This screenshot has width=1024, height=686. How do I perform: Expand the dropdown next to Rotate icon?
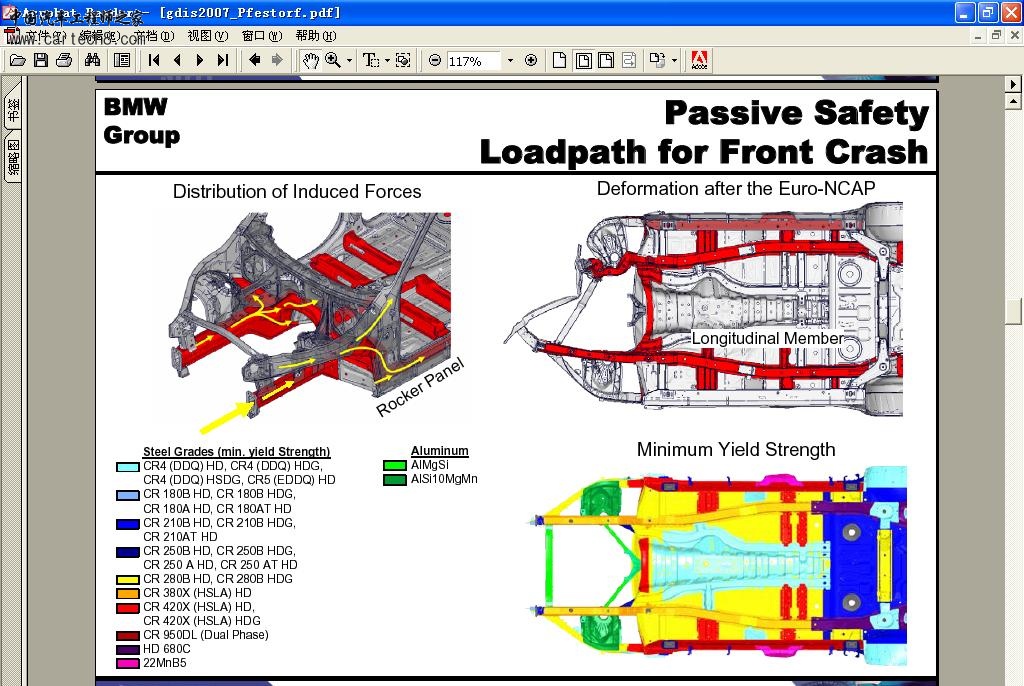pyautogui.click(x=674, y=61)
